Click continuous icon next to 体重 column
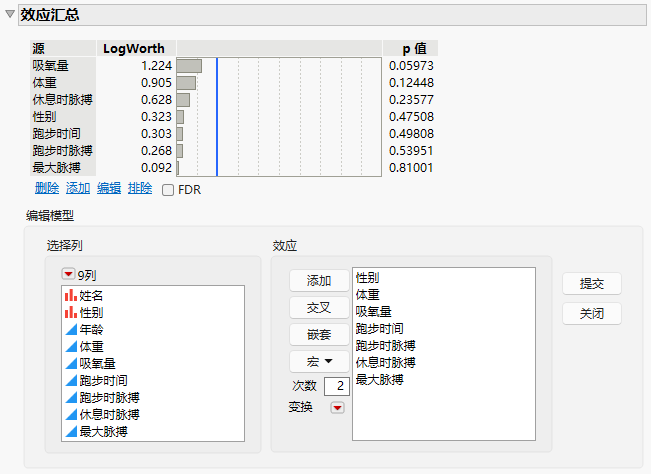 [x=71, y=347]
